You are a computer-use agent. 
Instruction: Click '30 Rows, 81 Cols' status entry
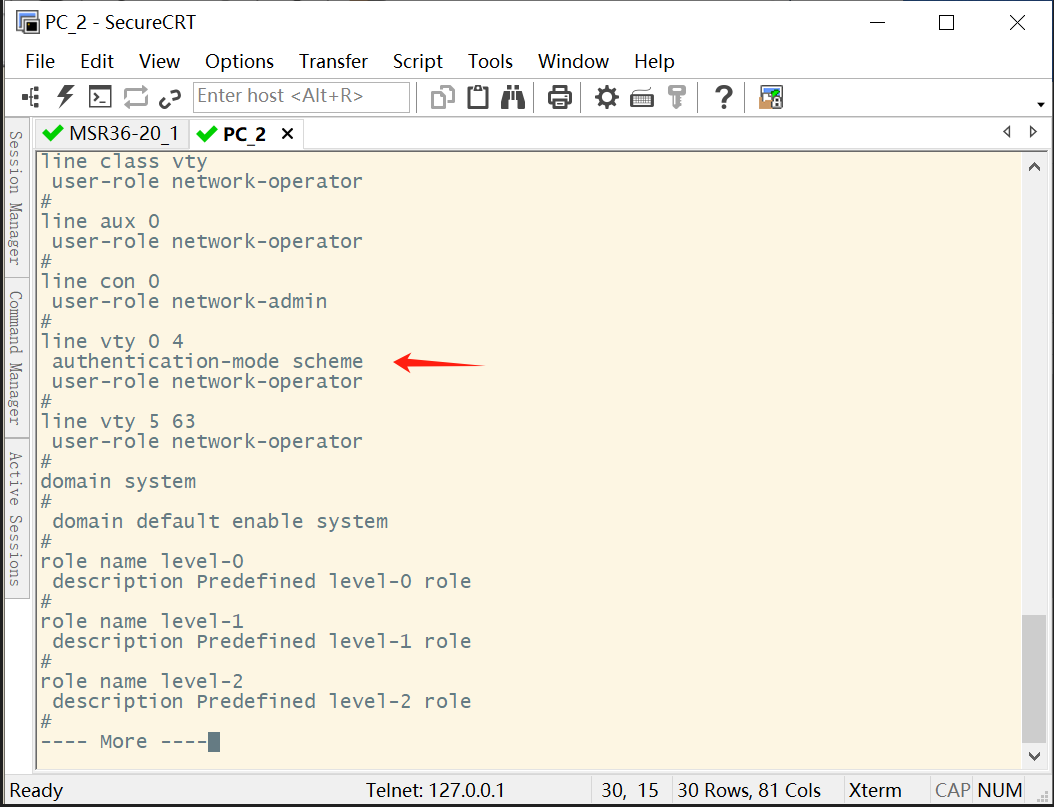click(x=749, y=790)
